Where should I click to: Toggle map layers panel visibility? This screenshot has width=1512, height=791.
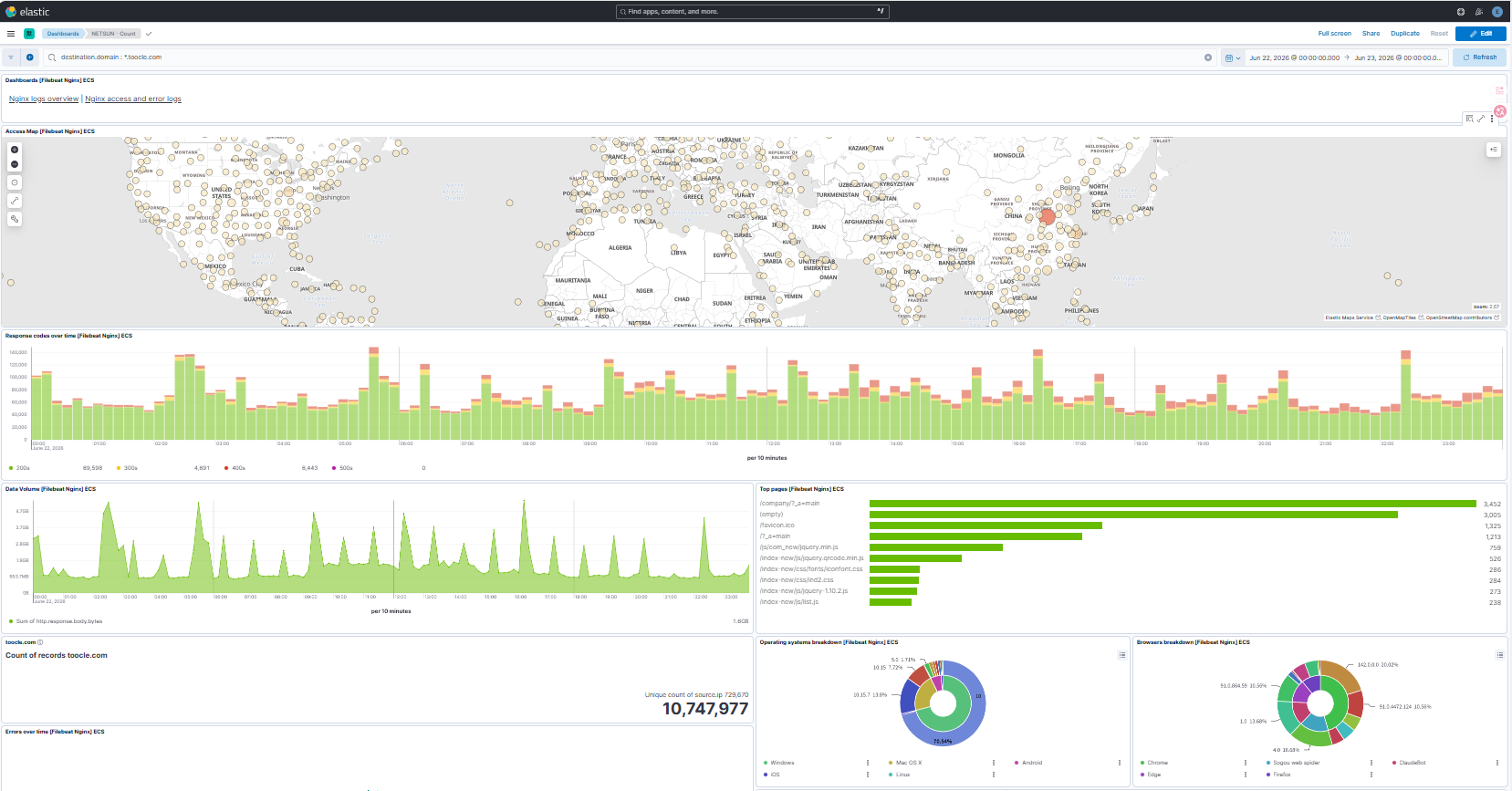pos(1494,150)
